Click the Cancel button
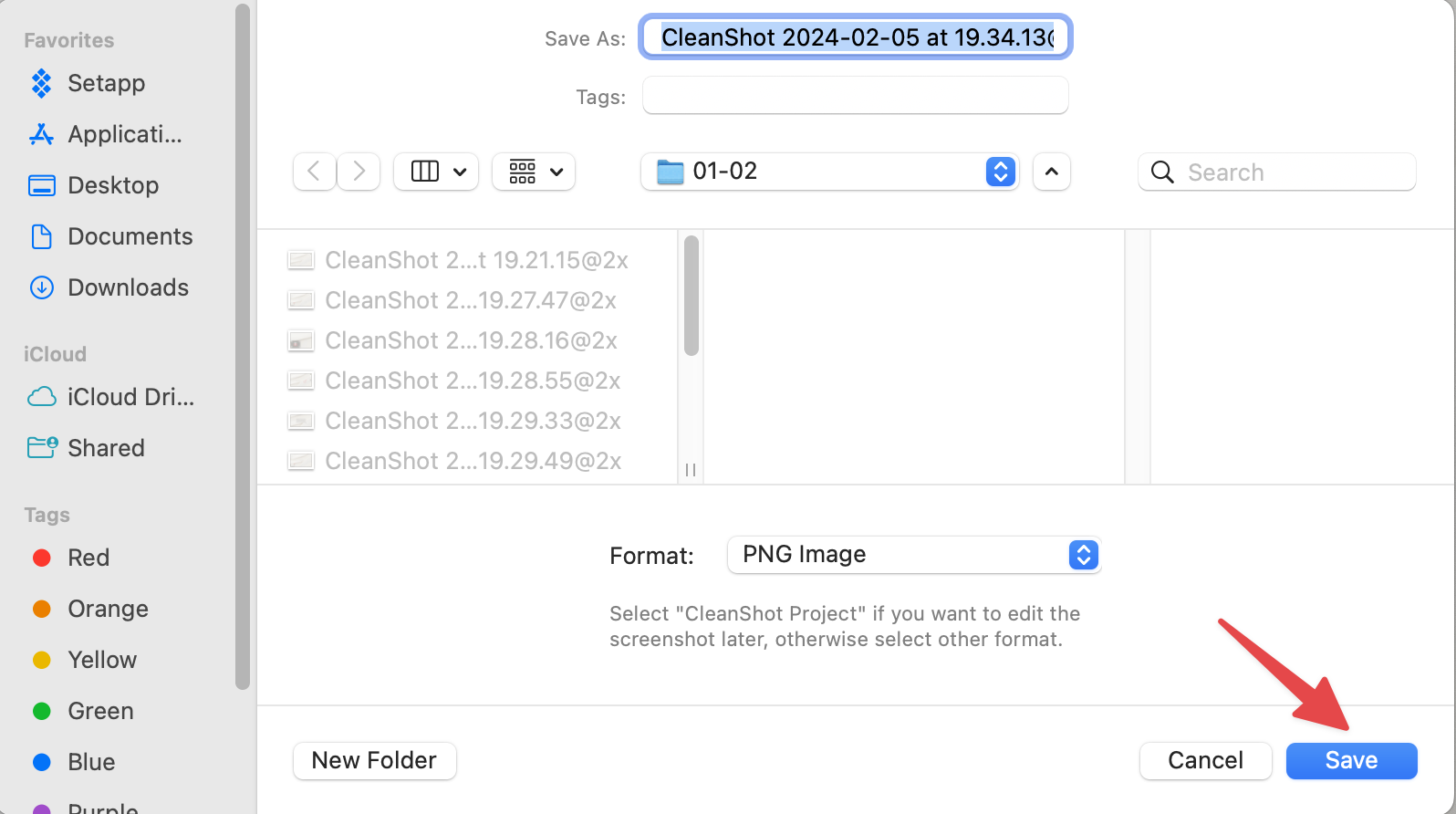 coord(1206,761)
